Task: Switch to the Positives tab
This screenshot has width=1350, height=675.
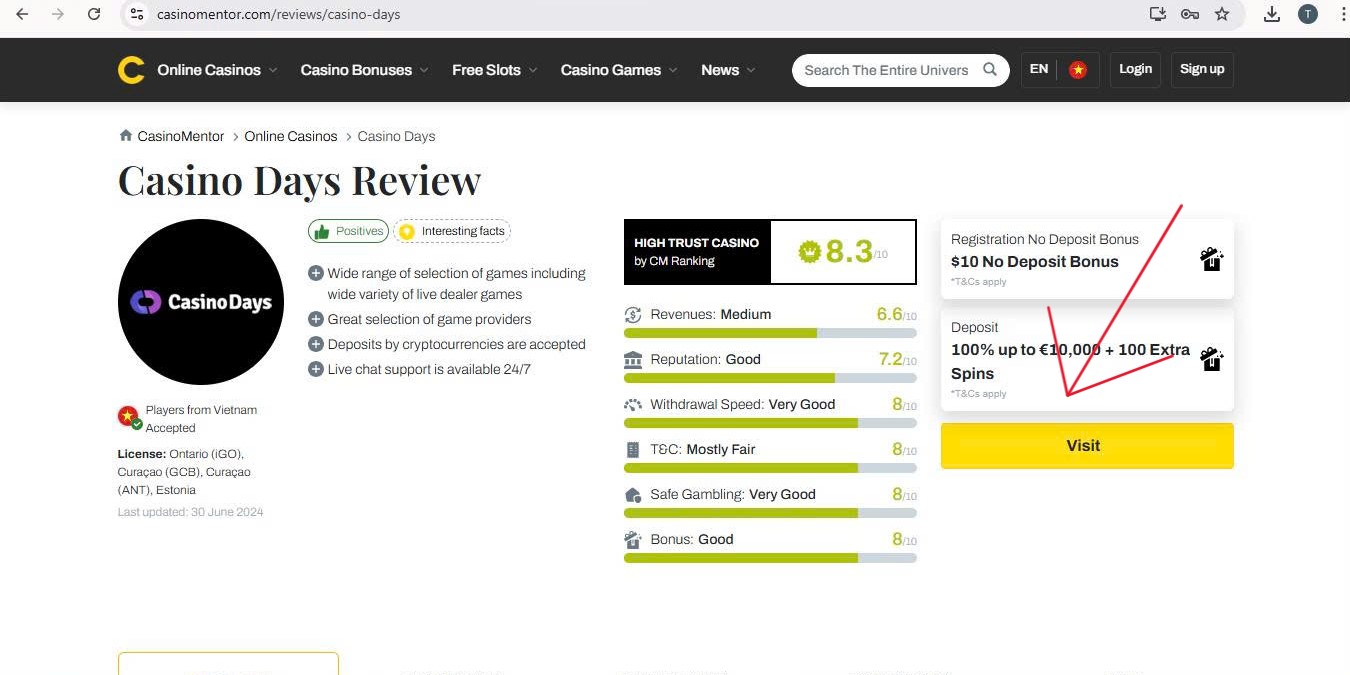Action: (x=348, y=231)
